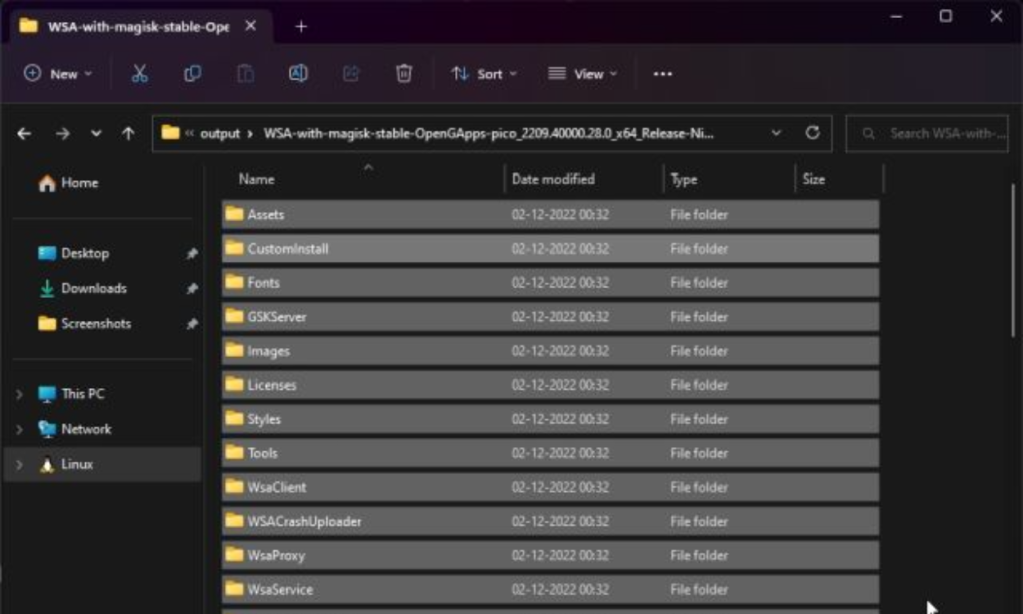
Task: Unpin Desktop using its pin icon
Action: coord(192,253)
